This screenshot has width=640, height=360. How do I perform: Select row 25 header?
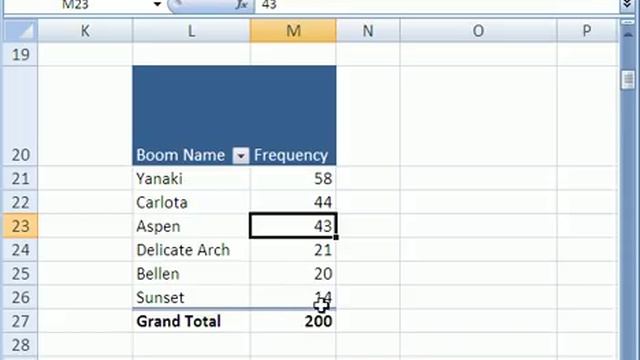(x=20, y=273)
